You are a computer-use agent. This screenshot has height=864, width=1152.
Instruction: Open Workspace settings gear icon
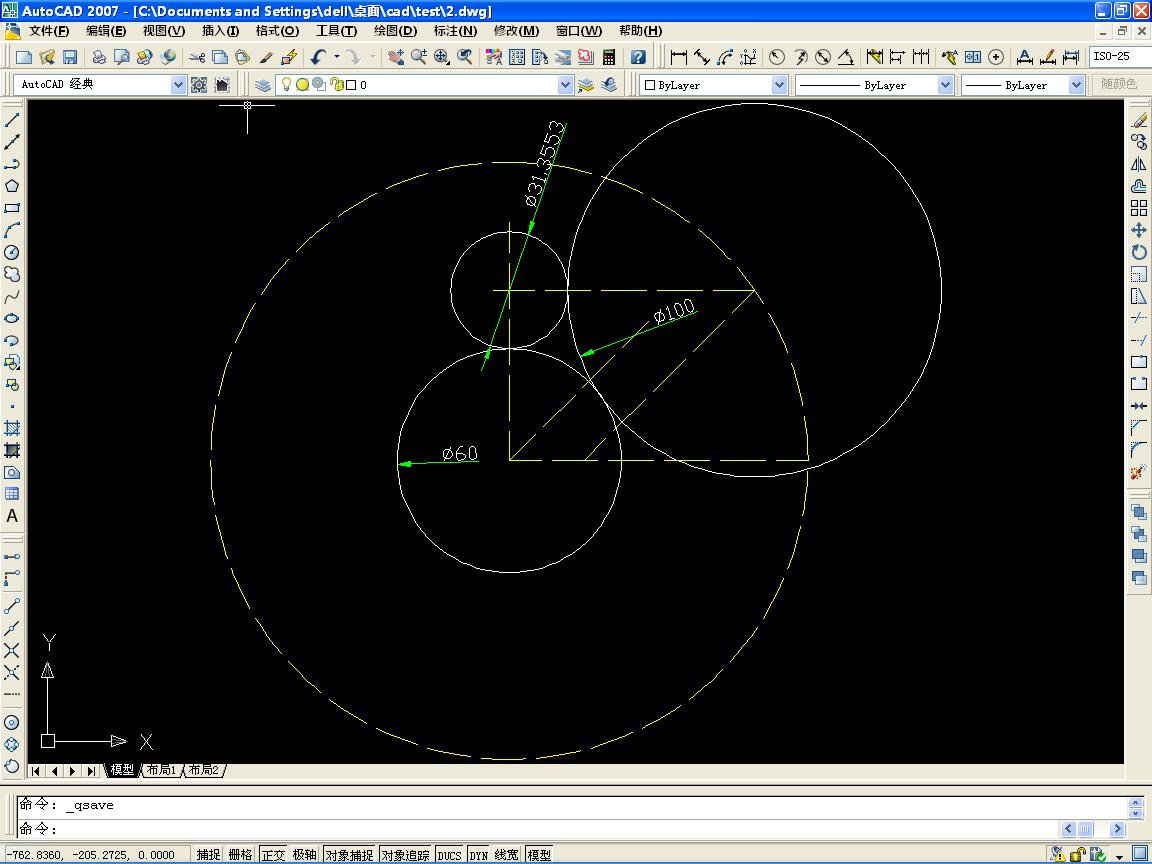coord(199,85)
